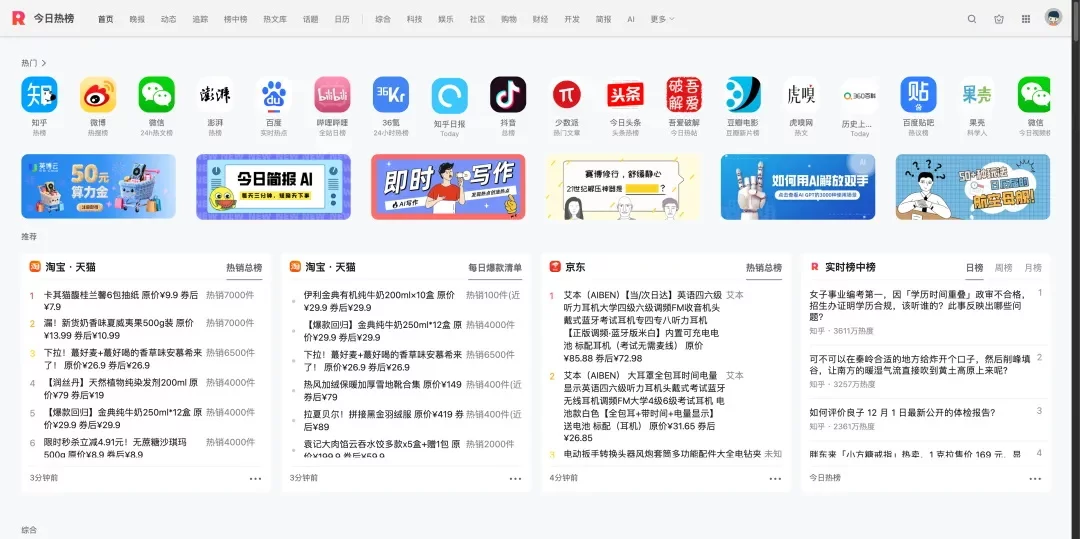
Task: Open the 哔哩哔哩 全站日榜 icon
Action: click(333, 95)
